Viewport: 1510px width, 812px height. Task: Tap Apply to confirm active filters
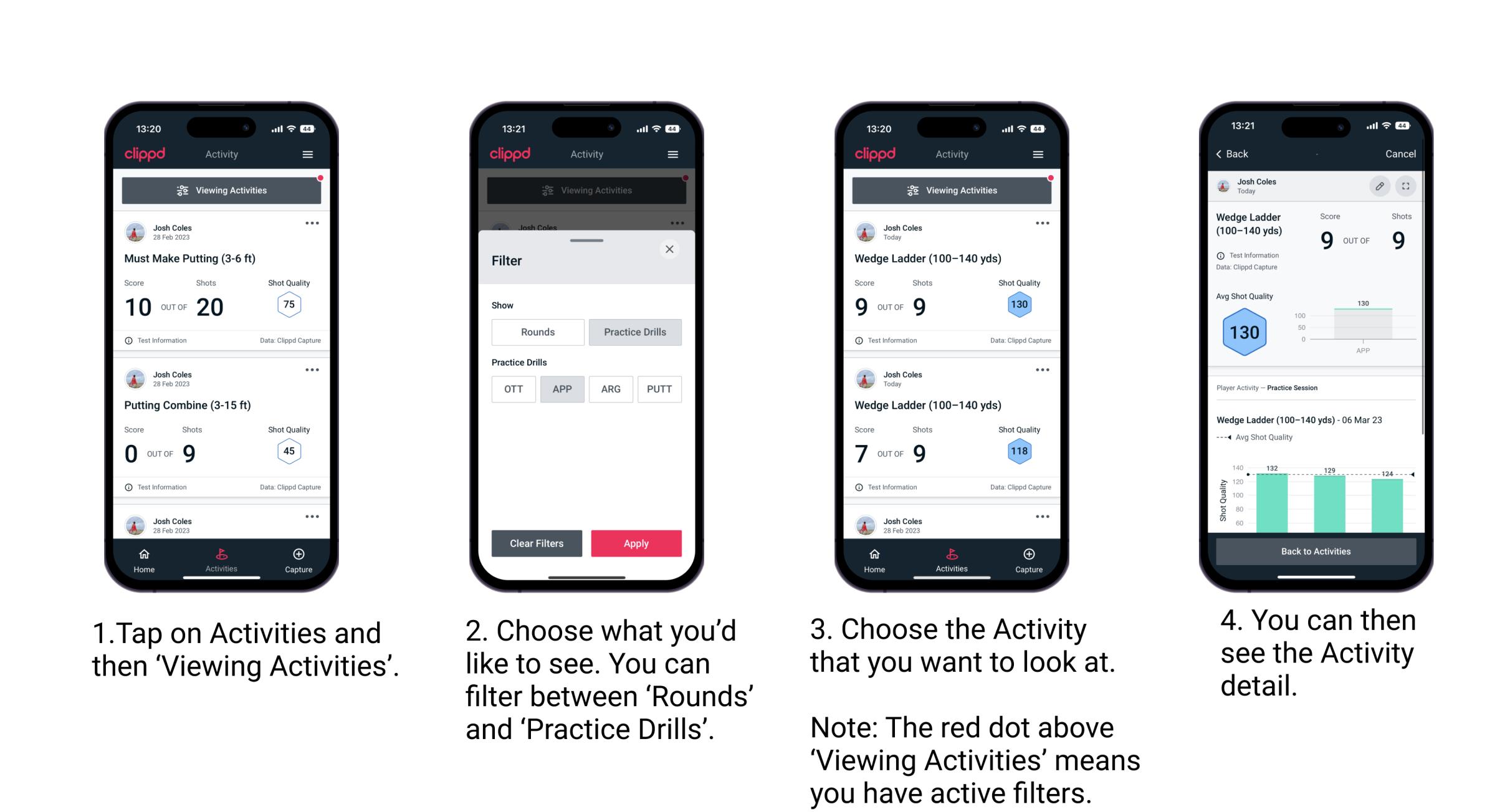click(637, 542)
